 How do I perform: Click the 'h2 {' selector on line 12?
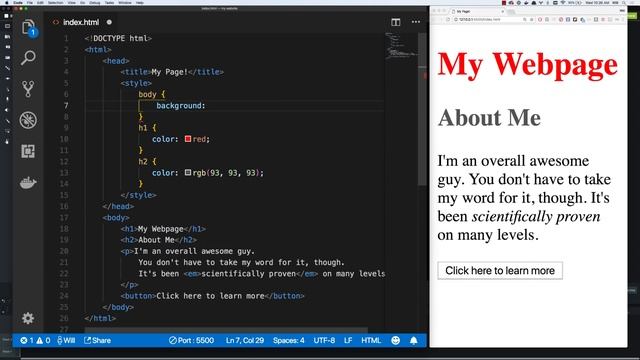pyautogui.click(x=147, y=161)
